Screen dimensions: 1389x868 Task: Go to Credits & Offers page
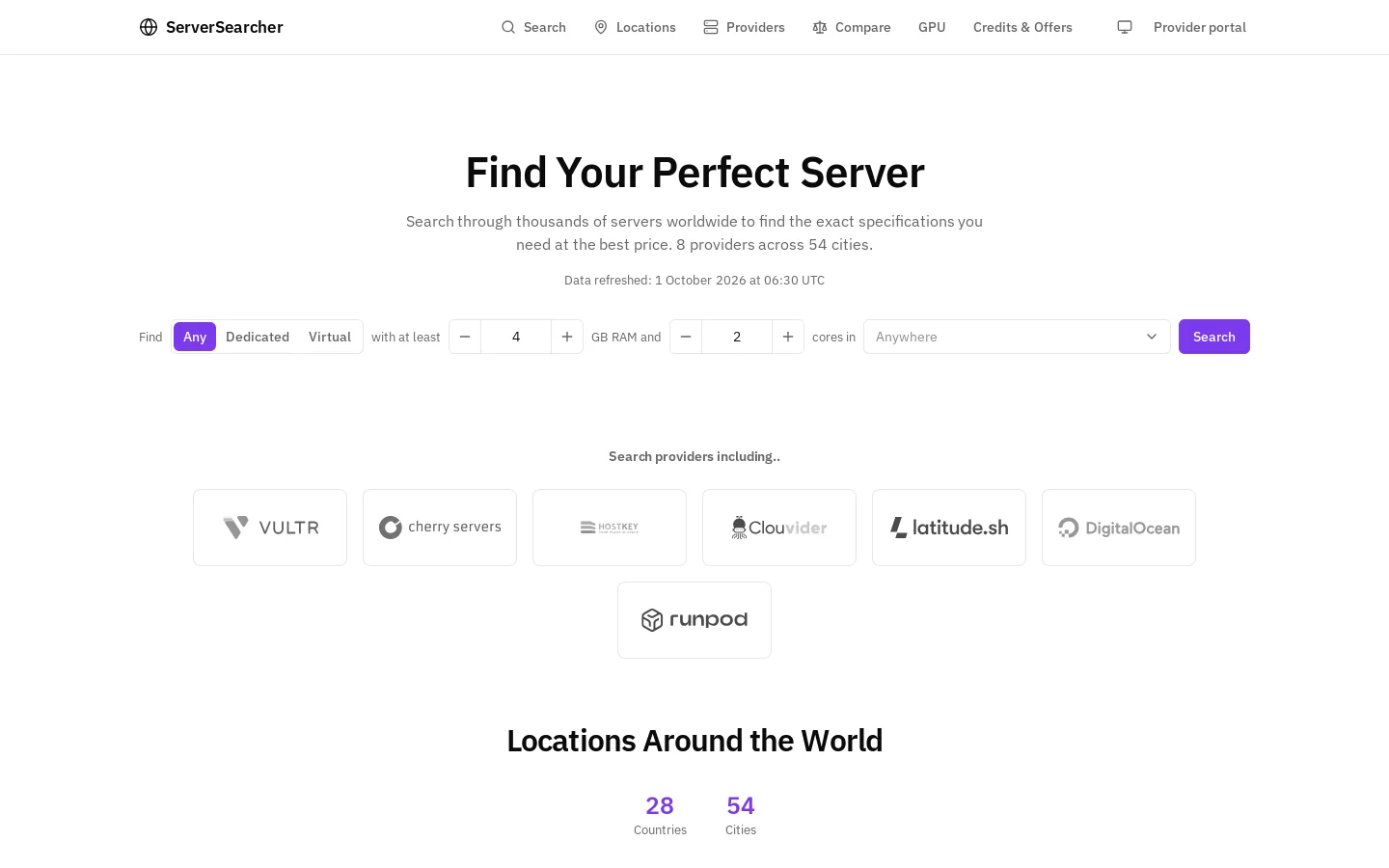[x=1022, y=27]
